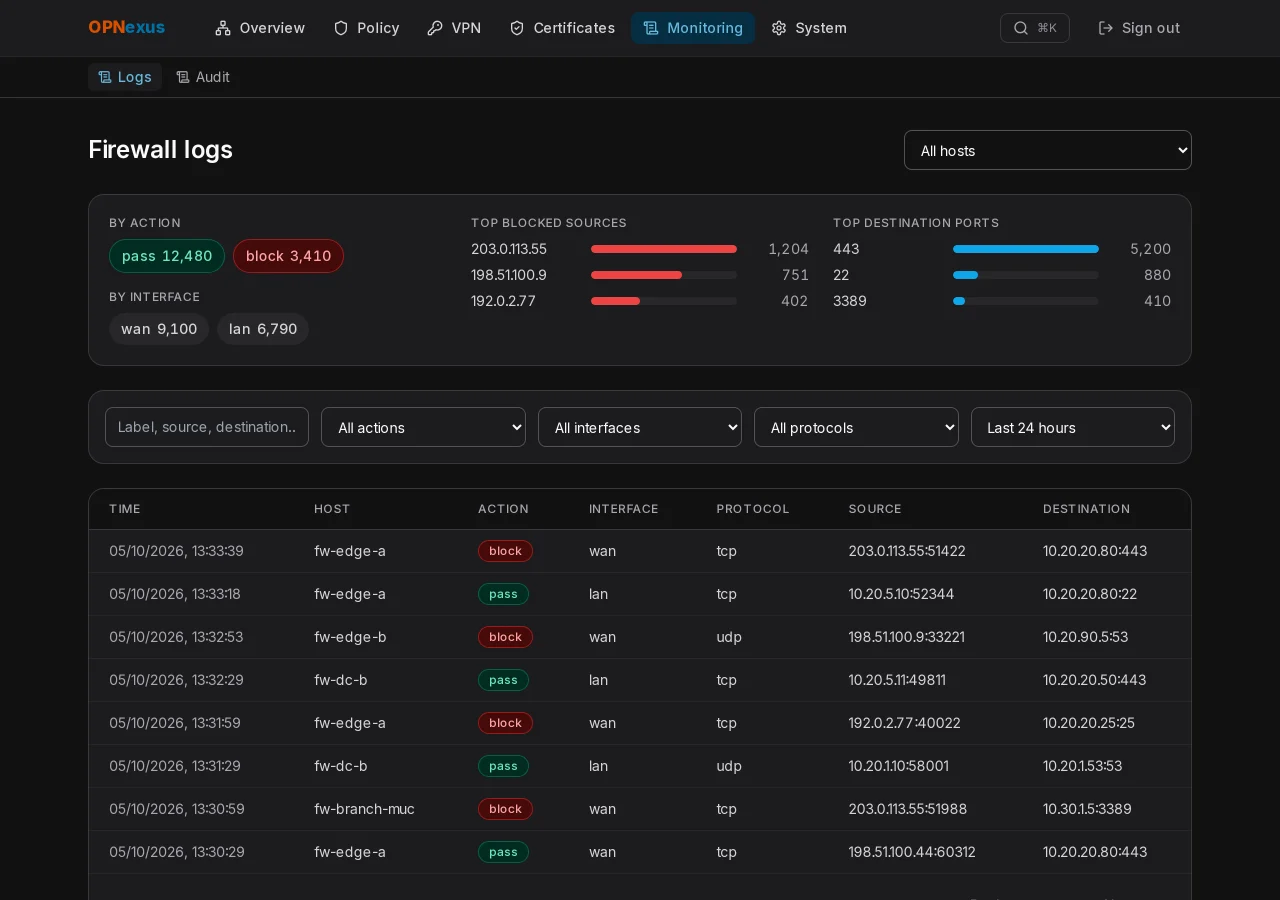This screenshot has width=1280, height=900.
Task: Click the Audit tab icon
Action: coord(183,77)
